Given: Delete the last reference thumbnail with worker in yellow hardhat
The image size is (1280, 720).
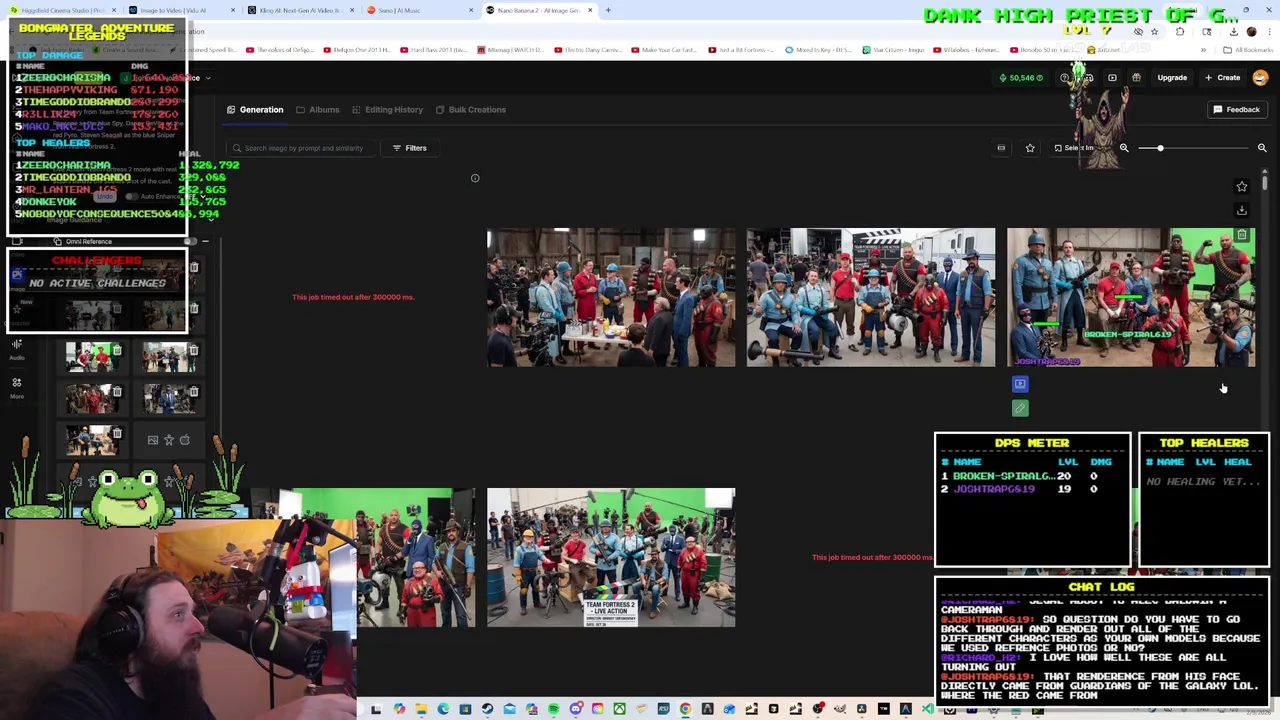Looking at the screenshot, I should click(117, 434).
